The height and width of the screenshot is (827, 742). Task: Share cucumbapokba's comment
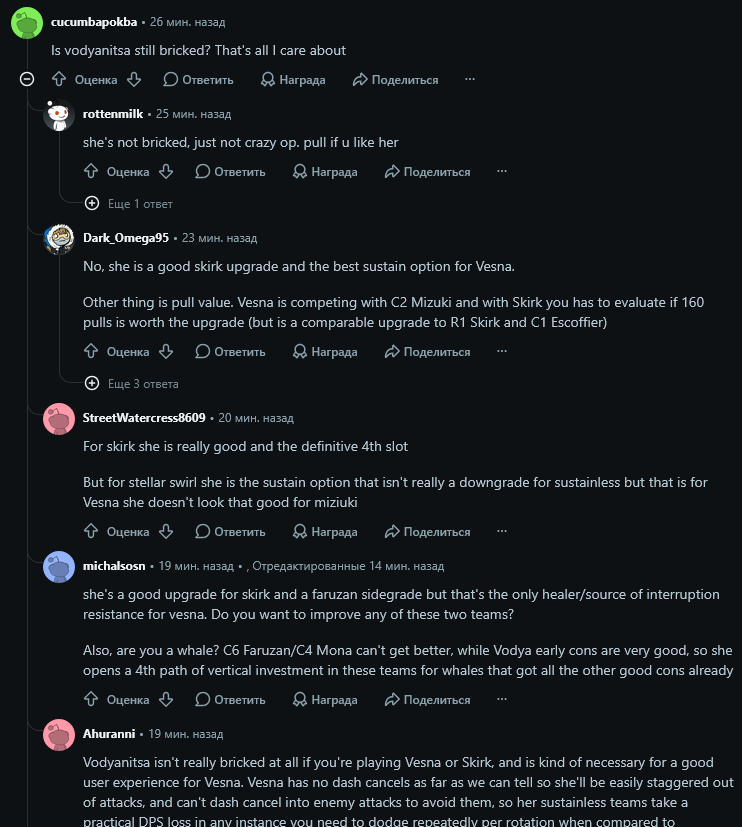396,80
